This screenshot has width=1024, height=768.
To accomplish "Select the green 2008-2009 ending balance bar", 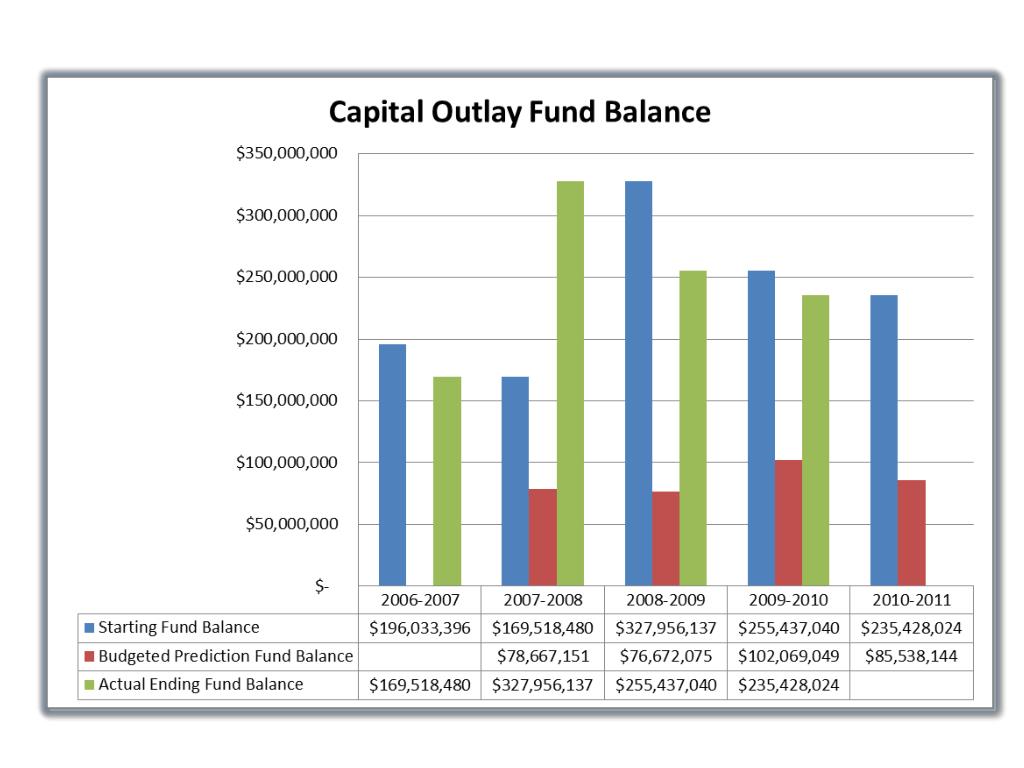I will [x=693, y=428].
